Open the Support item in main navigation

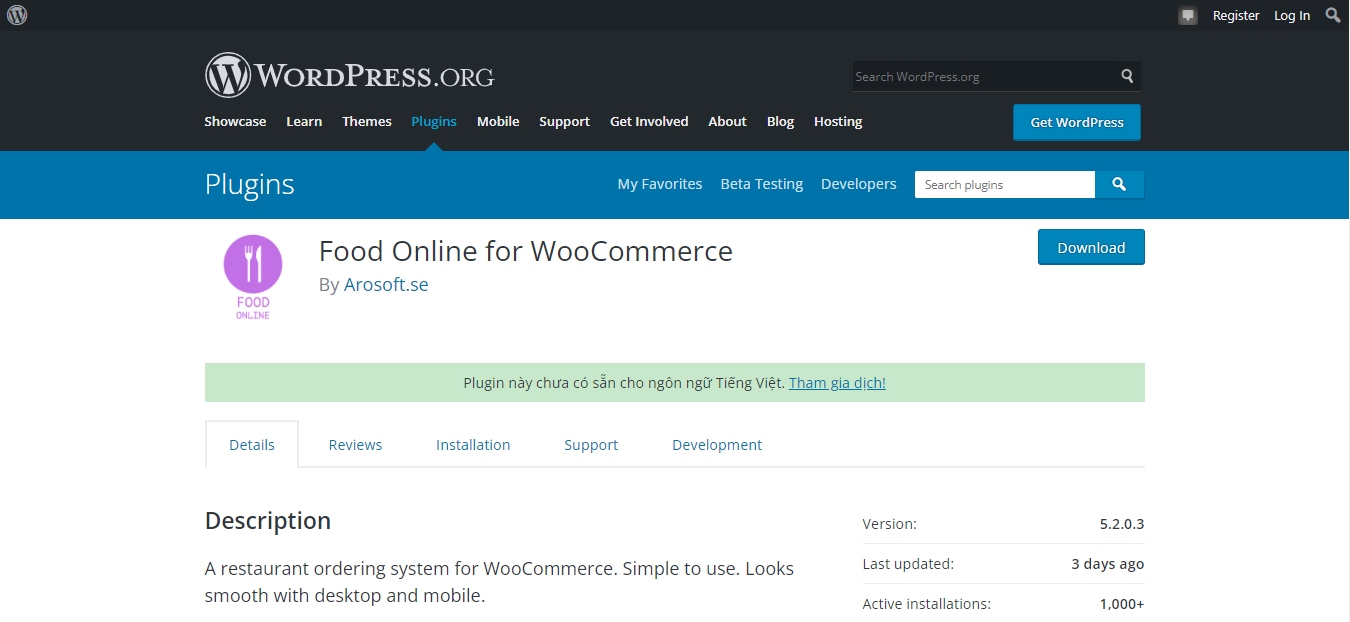click(x=564, y=121)
